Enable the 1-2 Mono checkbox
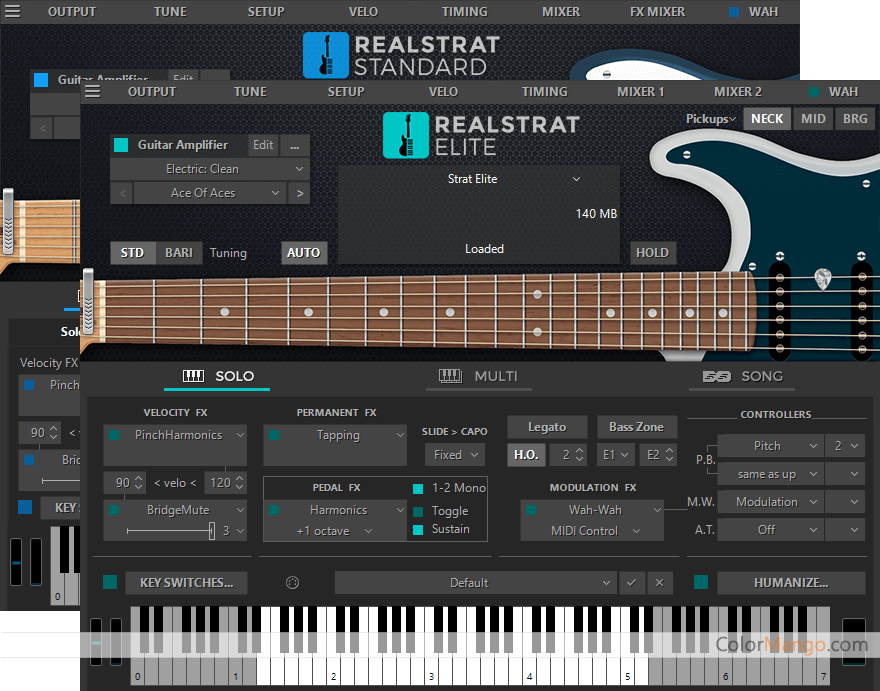 [419, 488]
